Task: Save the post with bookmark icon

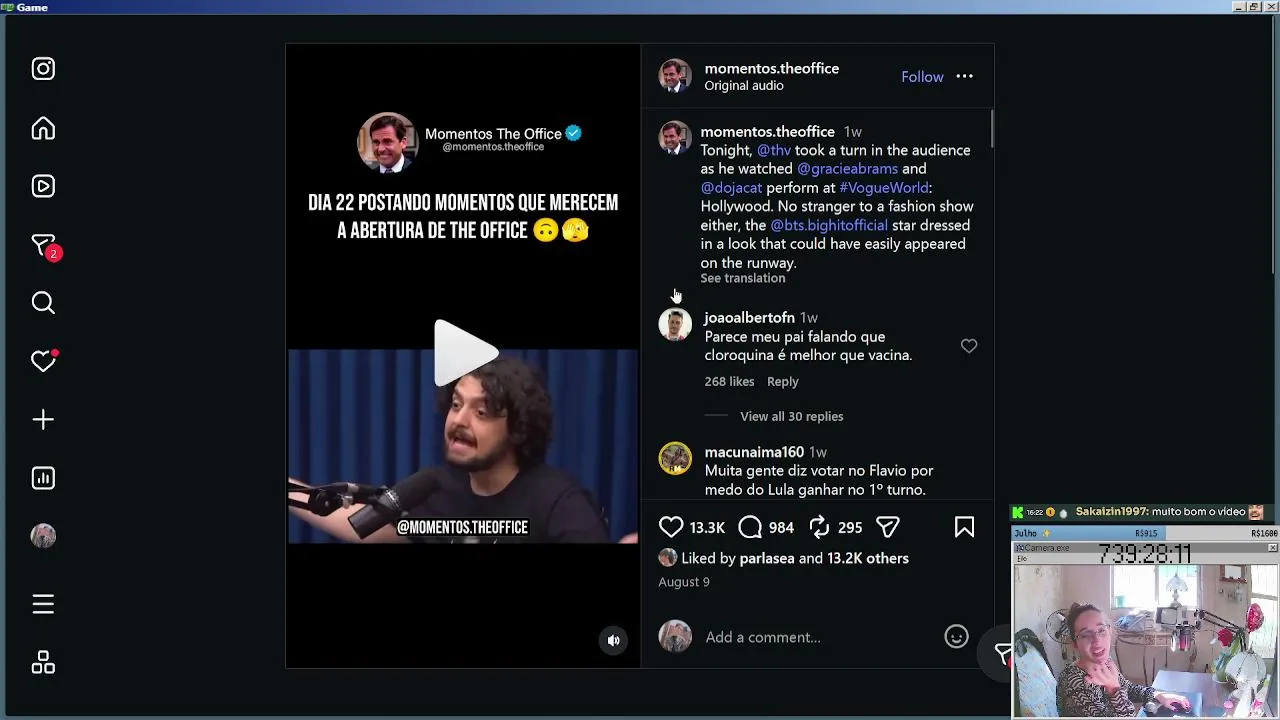Action: pos(964,527)
